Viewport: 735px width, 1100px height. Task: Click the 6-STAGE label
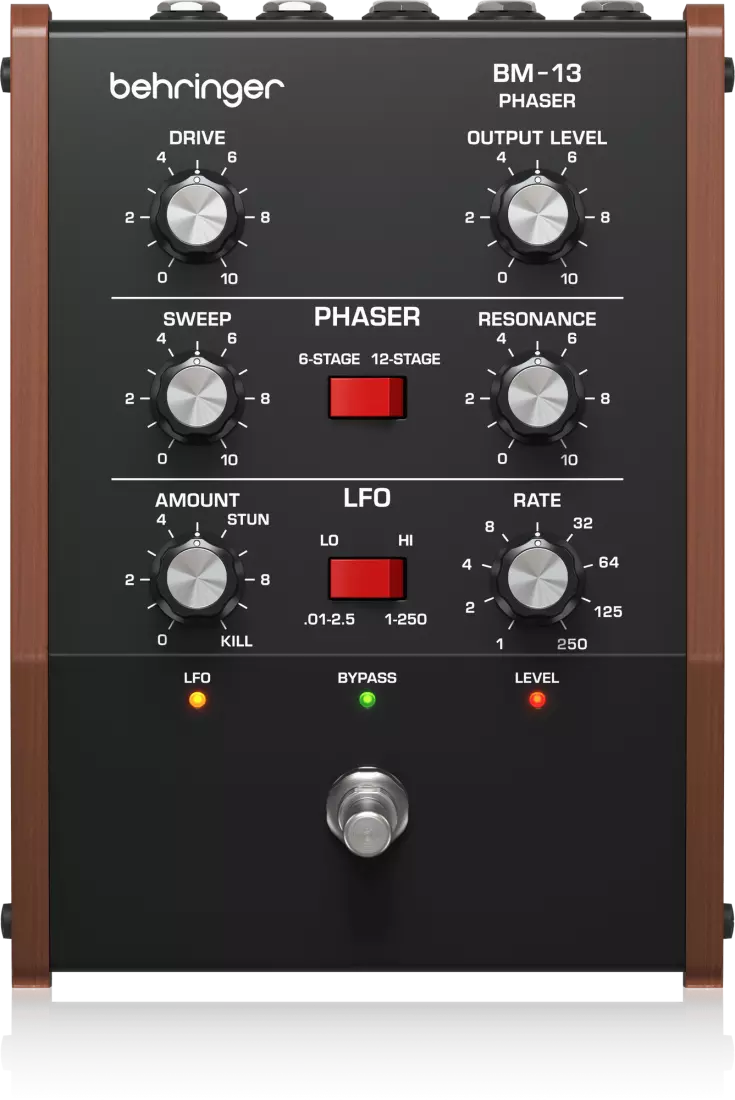329,359
